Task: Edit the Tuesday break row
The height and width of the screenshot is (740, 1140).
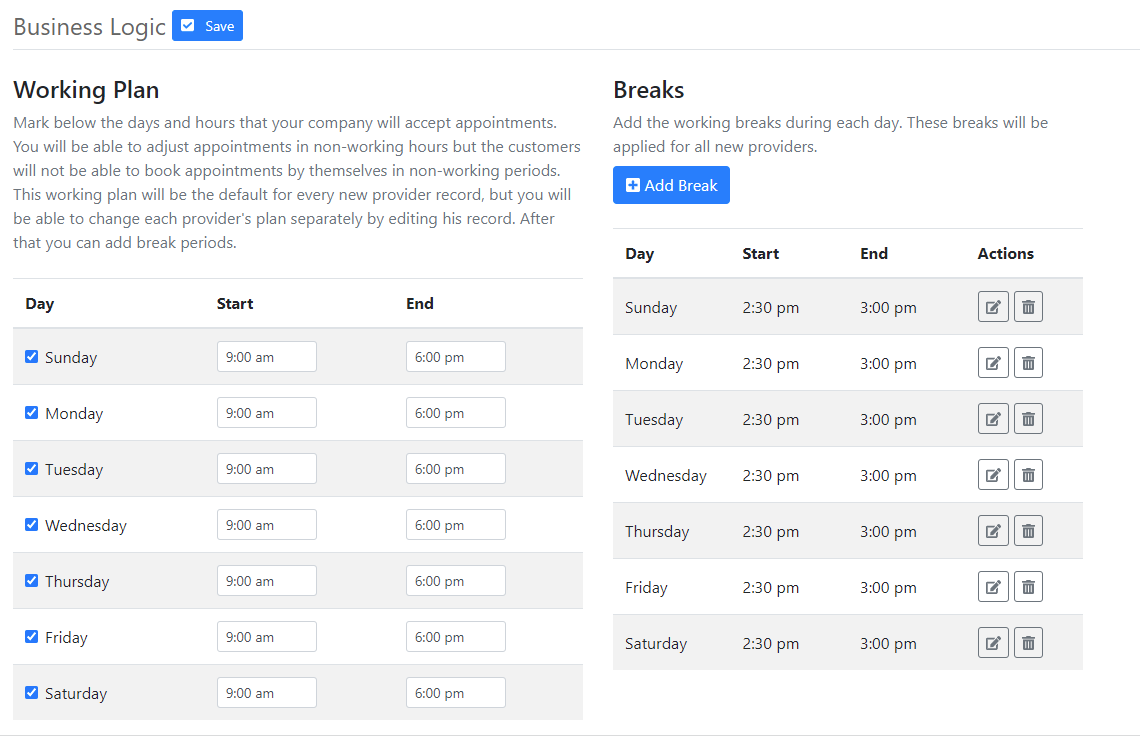Action: (x=992, y=419)
